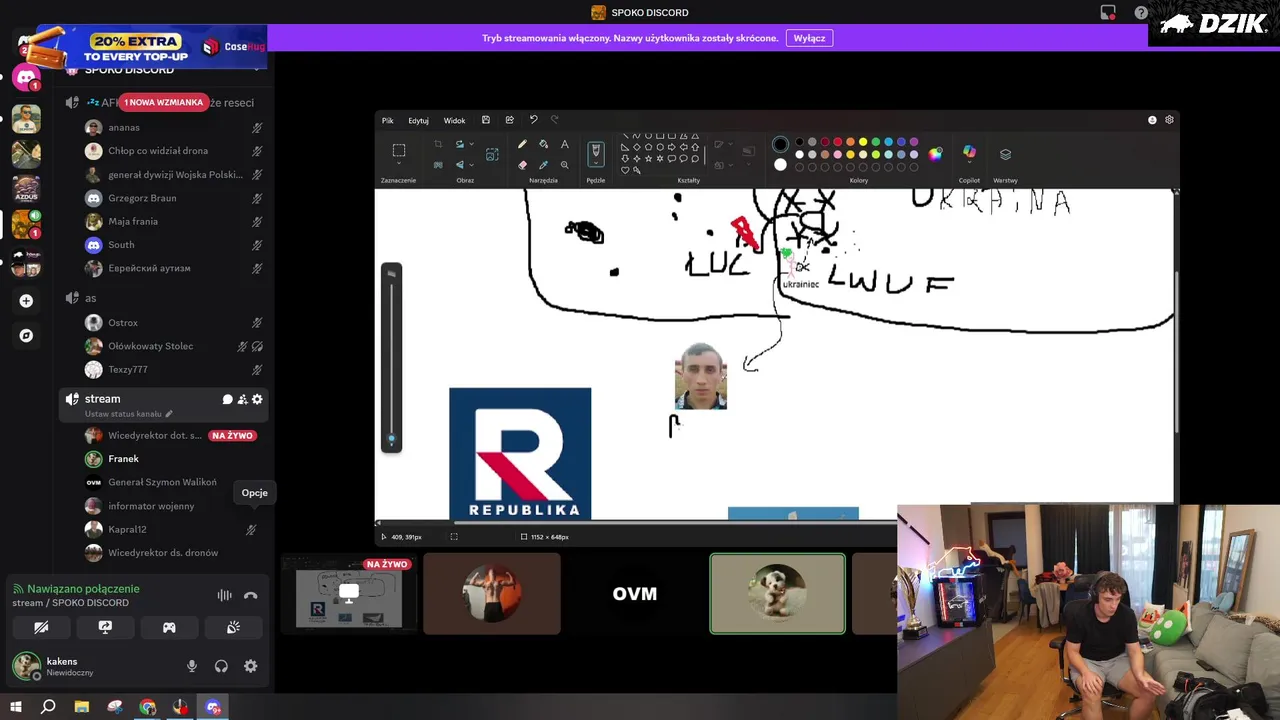Select the Text tool in Paint
The height and width of the screenshot is (720, 1280).
click(564, 144)
